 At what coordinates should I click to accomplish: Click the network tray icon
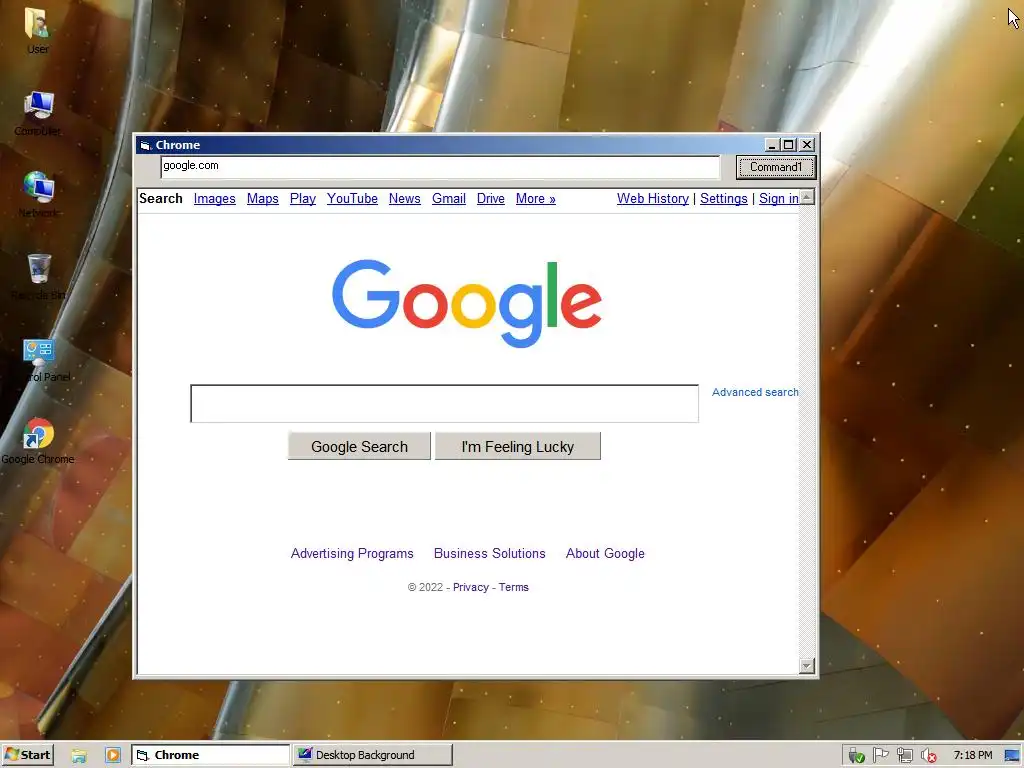[x=904, y=756]
